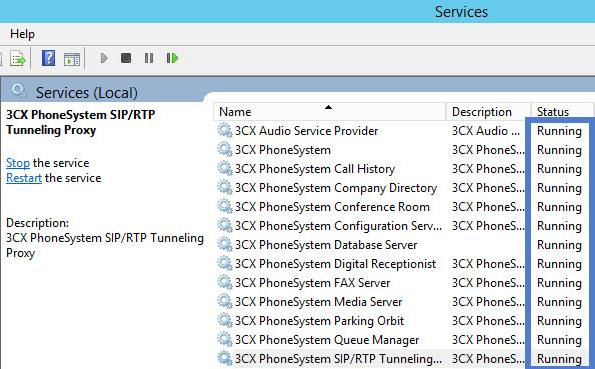Click Running status of Queue Manager row
Image resolution: width=595 pixels, height=369 pixels.
pyautogui.click(x=559, y=340)
